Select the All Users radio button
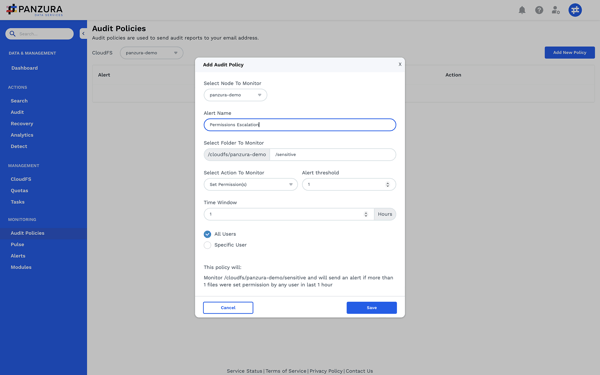The image size is (600, 375). coord(207,234)
